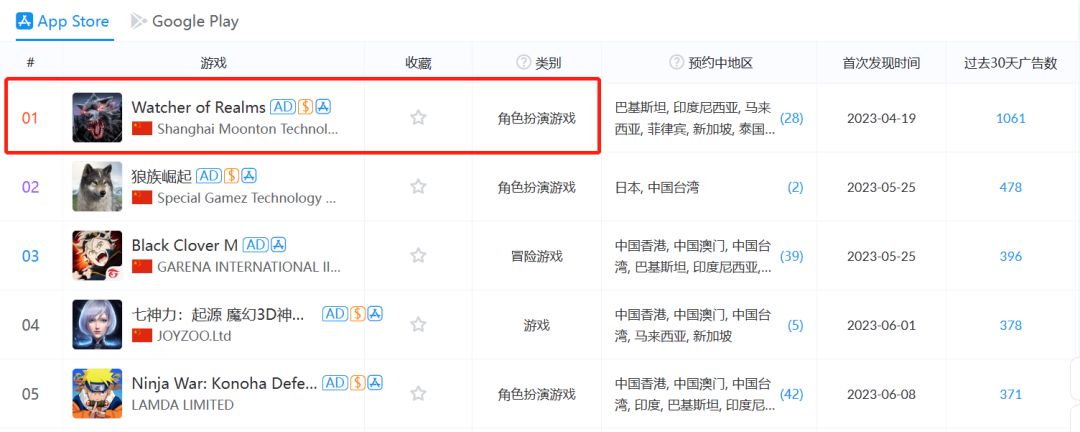Select the App Store tab
The image size is (1080, 432).
coord(63,21)
